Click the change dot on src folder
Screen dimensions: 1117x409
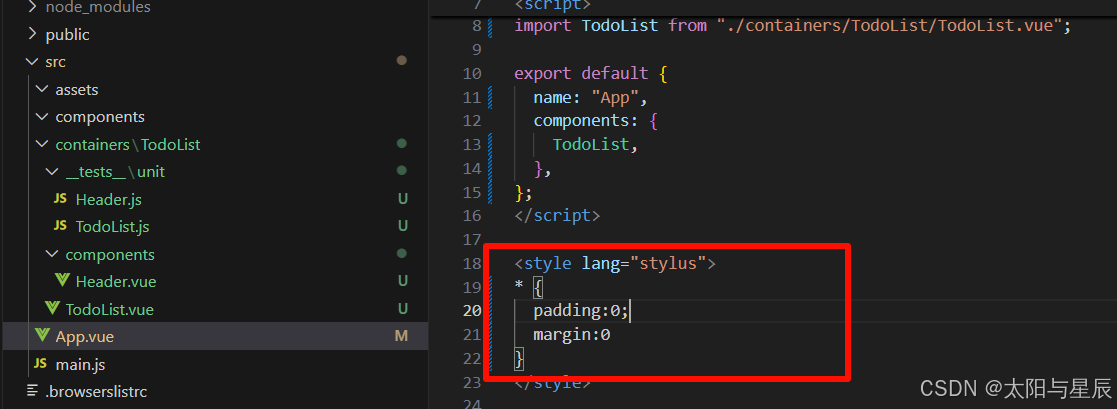[402, 61]
